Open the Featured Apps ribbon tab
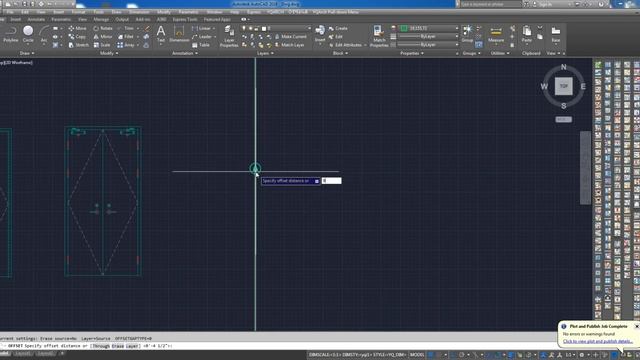This screenshot has height=360, width=640. pyautogui.click(x=217, y=19)
